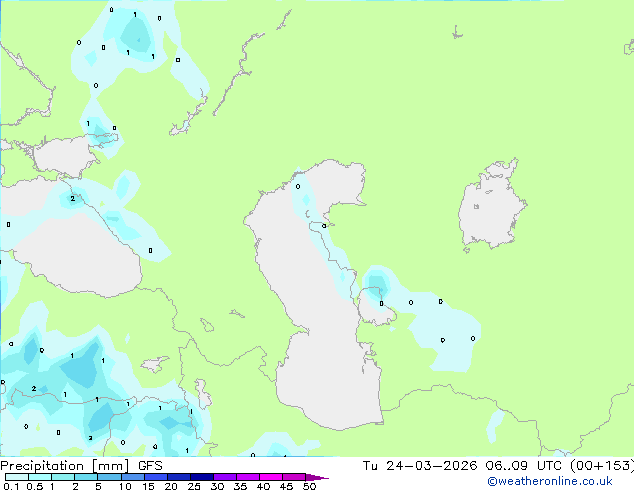Click the 15–20 mm legend color swatch

156,477
